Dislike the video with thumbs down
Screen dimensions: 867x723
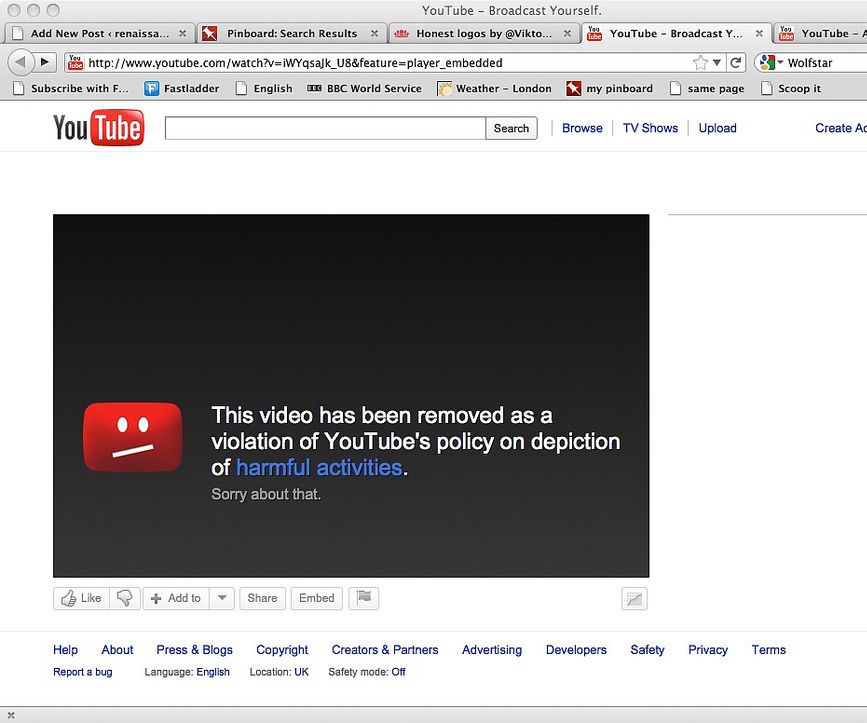125,598
